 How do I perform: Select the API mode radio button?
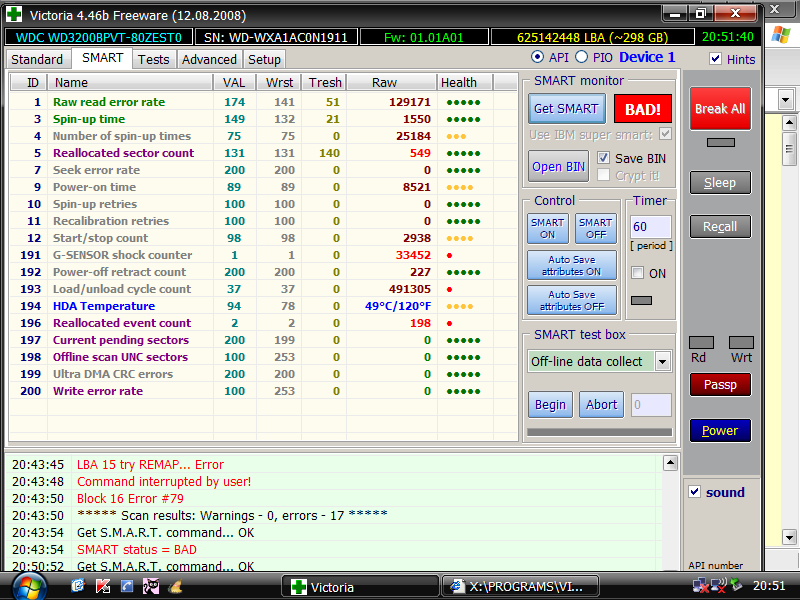pyautogui.click(x=537, y=57)
